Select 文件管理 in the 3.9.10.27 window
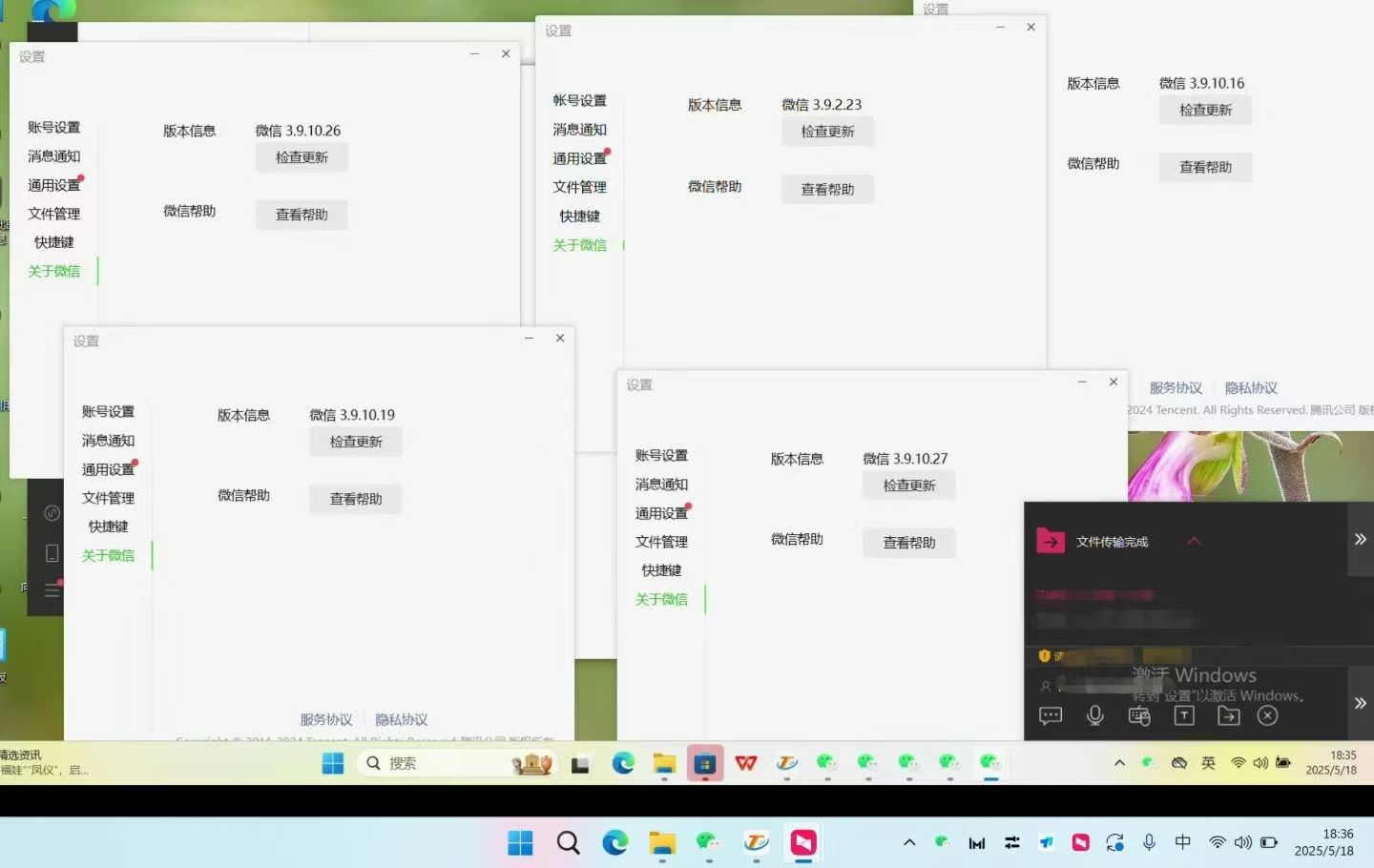The width and height of the screenshot is (1374, 868). pyautogui.click(x=662, y=542)
